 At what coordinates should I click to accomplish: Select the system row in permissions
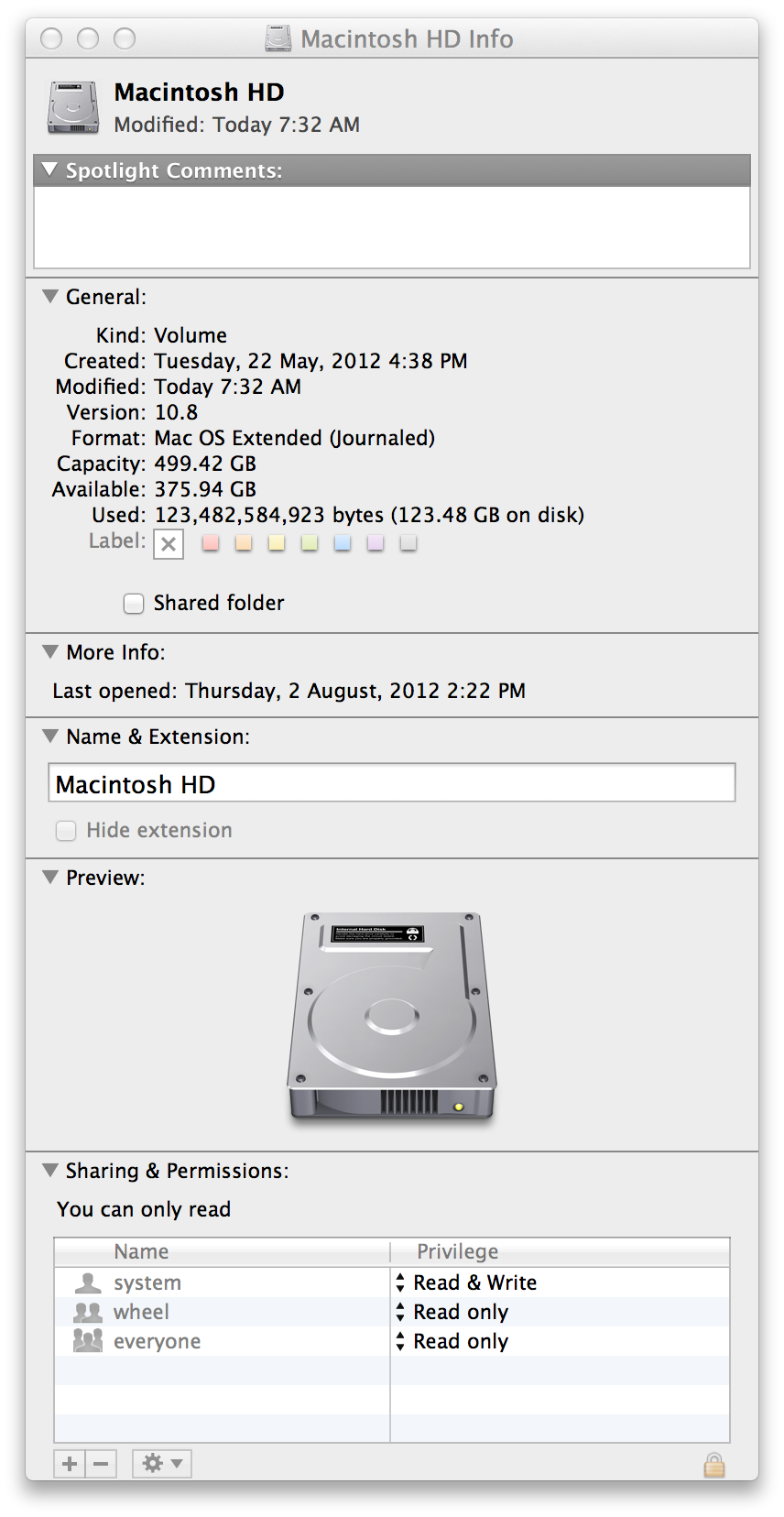tap(392, 1282)
